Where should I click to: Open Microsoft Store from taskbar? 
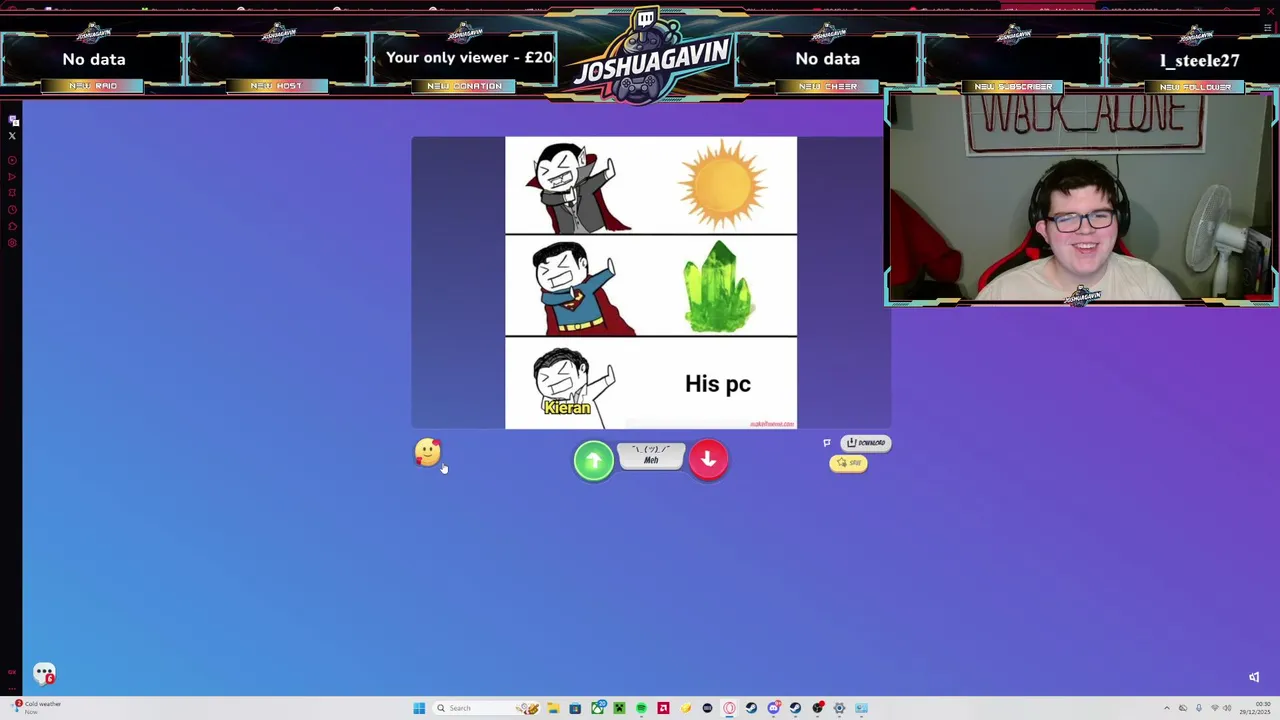[x=575, y=708]
